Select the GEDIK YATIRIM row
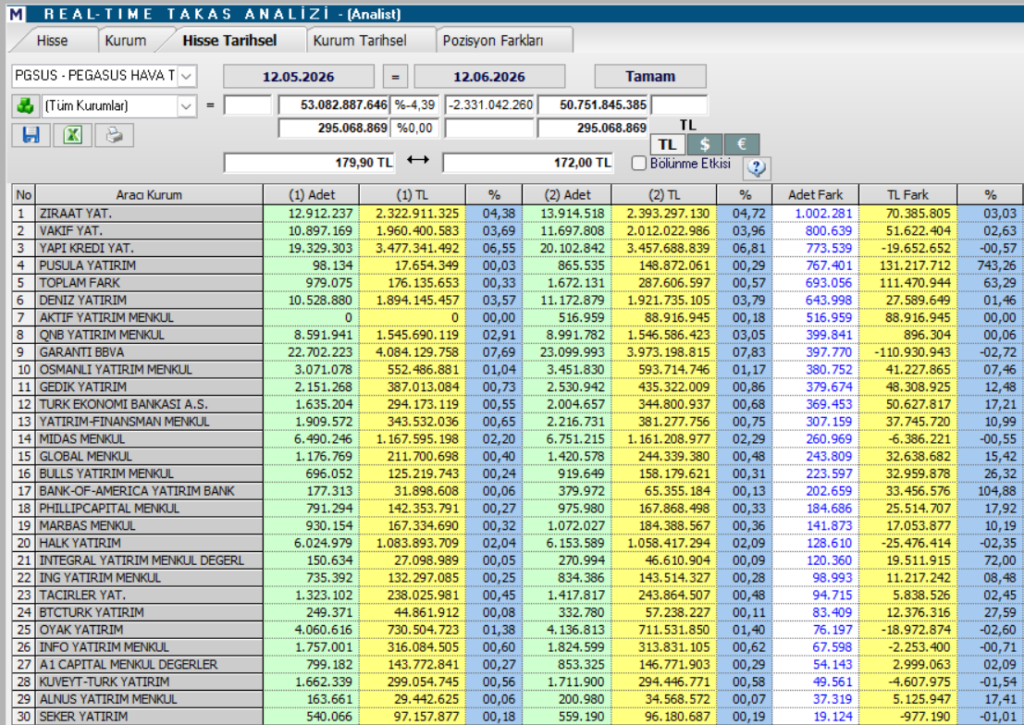This screenshot has width=1024, height=725. (517, 387)
